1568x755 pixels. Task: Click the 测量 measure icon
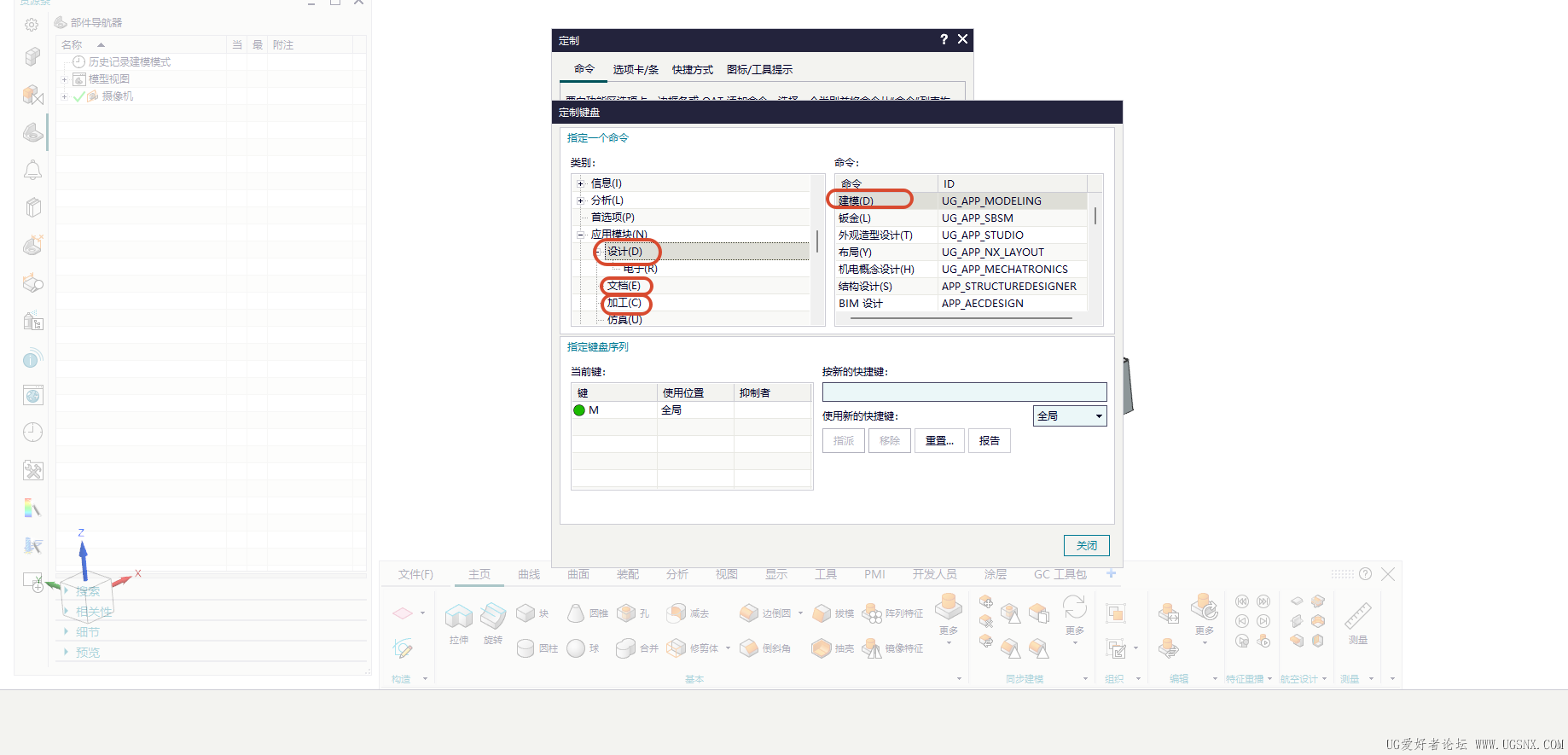point(1358,616)
